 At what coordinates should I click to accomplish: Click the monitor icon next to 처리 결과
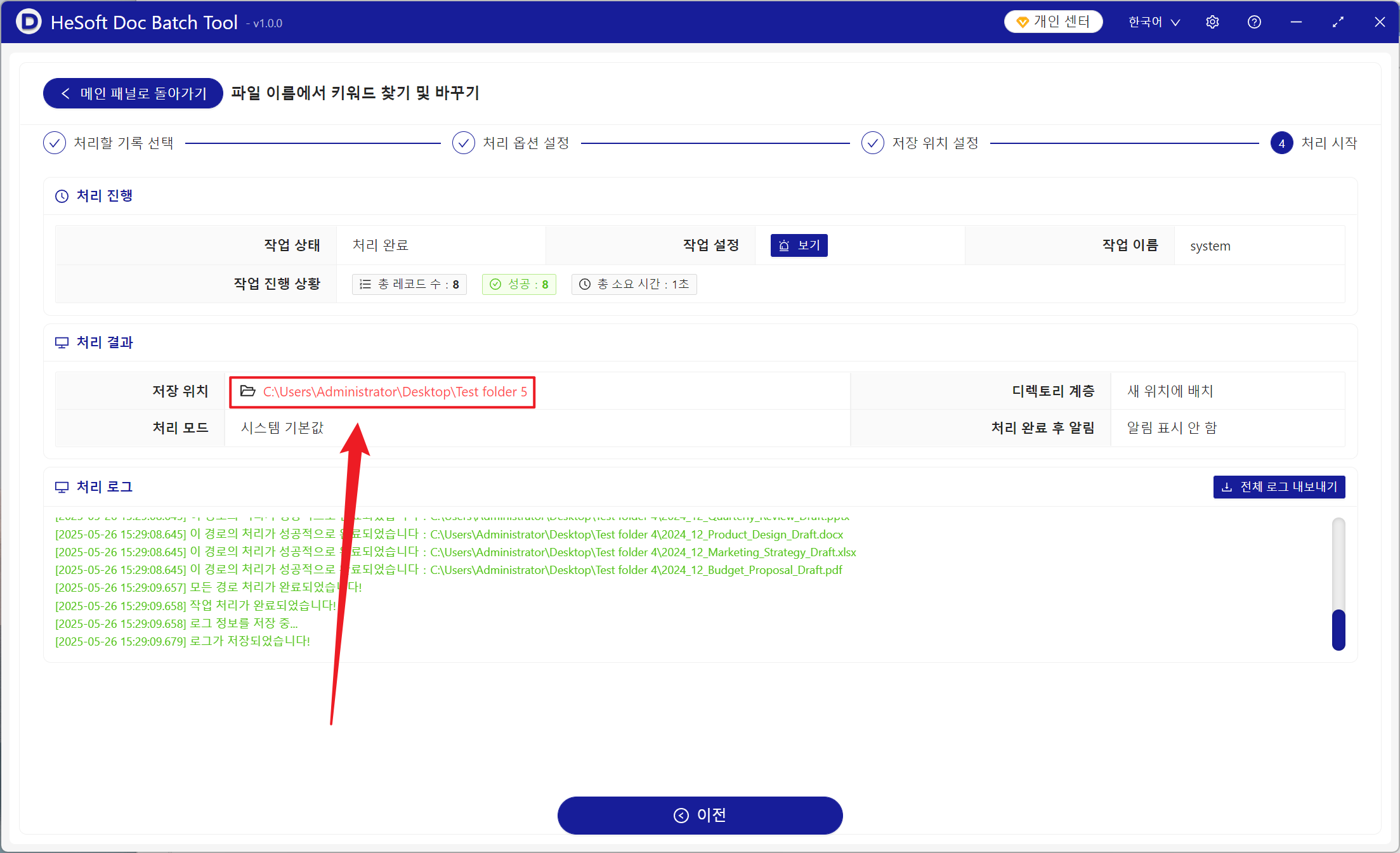coord(62,342)
